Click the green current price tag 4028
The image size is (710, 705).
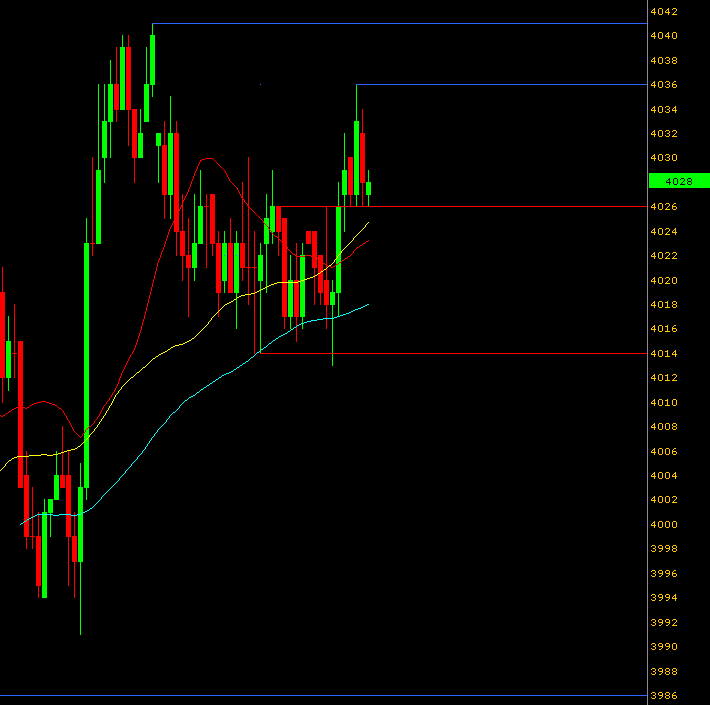679,181
